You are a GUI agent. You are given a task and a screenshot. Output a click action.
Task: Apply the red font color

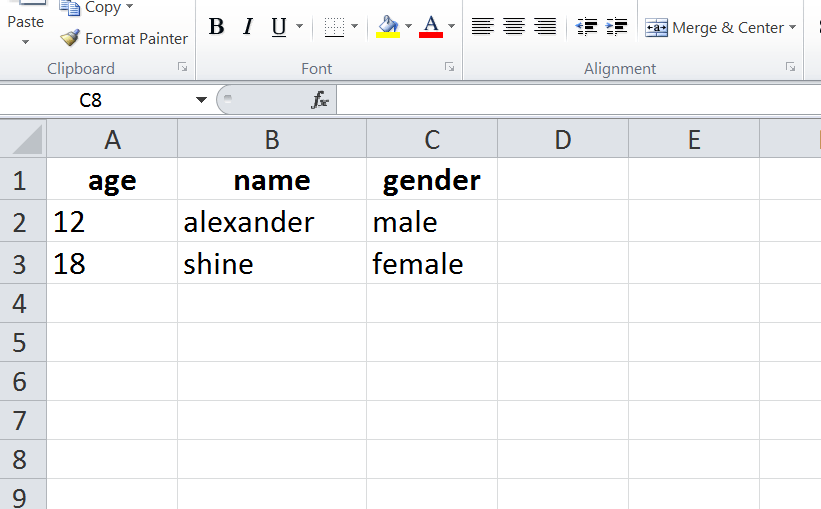coord(431,27)
